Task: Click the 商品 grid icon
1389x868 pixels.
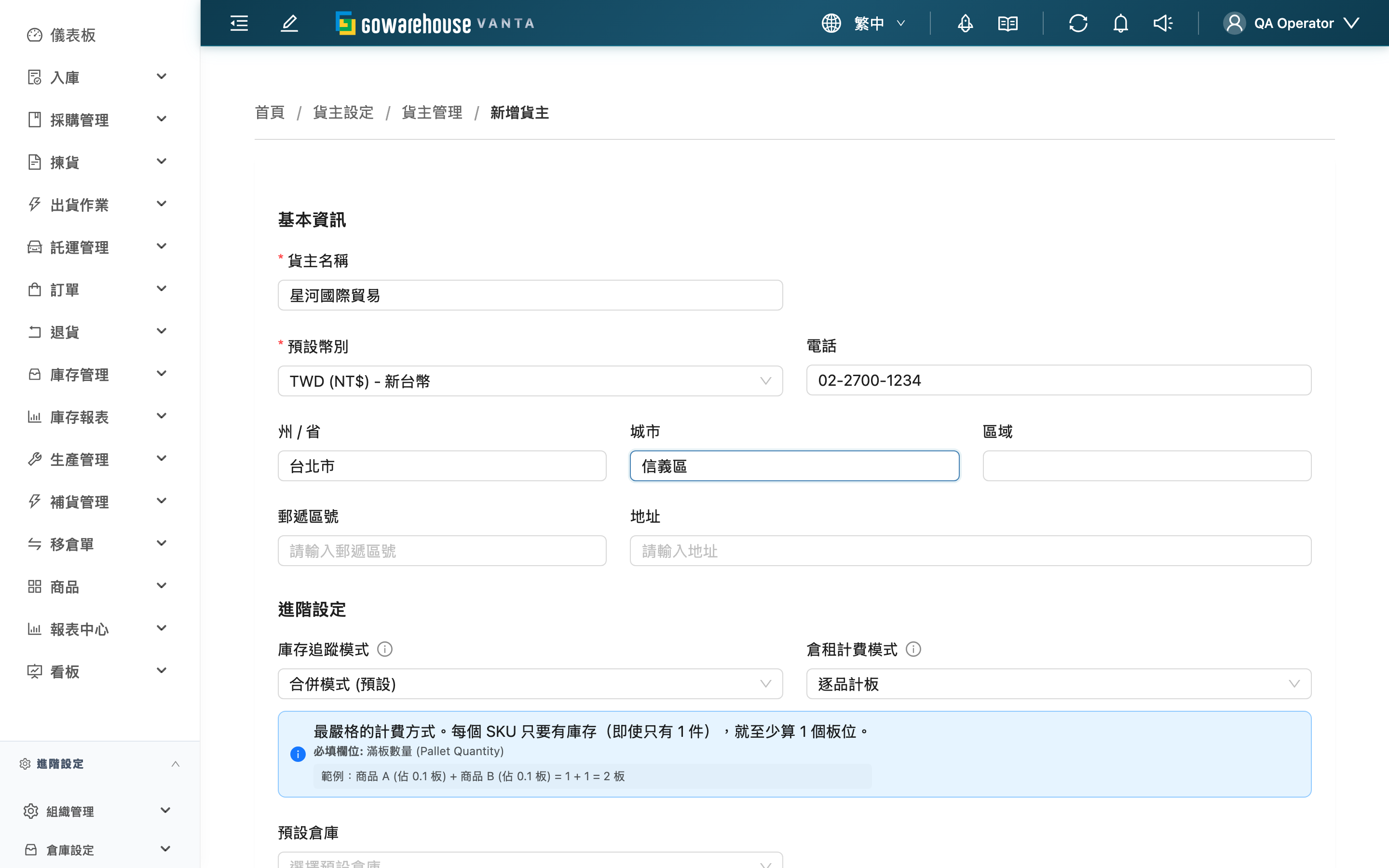Action: (x=34, y=586)
